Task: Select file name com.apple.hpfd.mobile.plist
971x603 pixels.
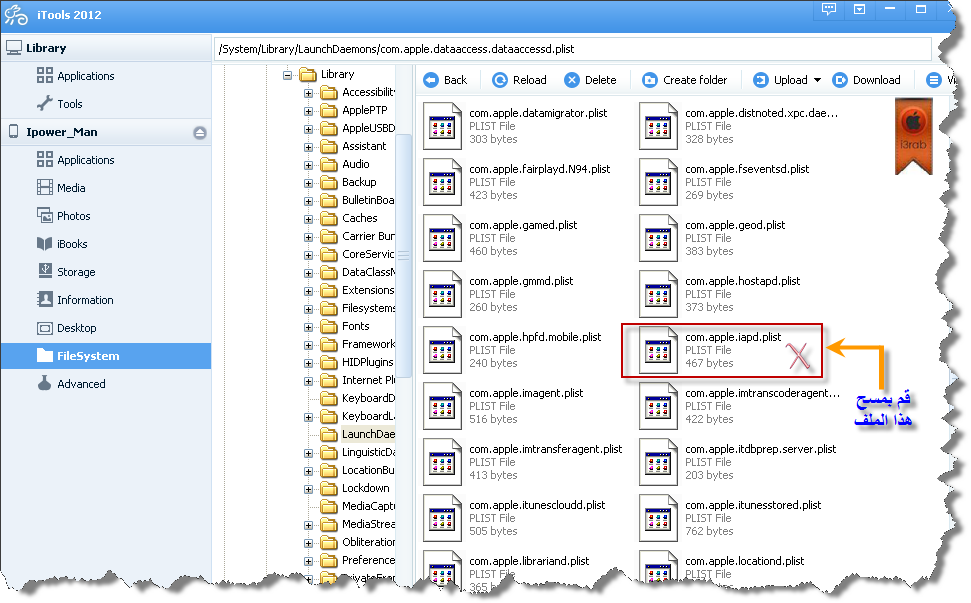Action: 535,337
